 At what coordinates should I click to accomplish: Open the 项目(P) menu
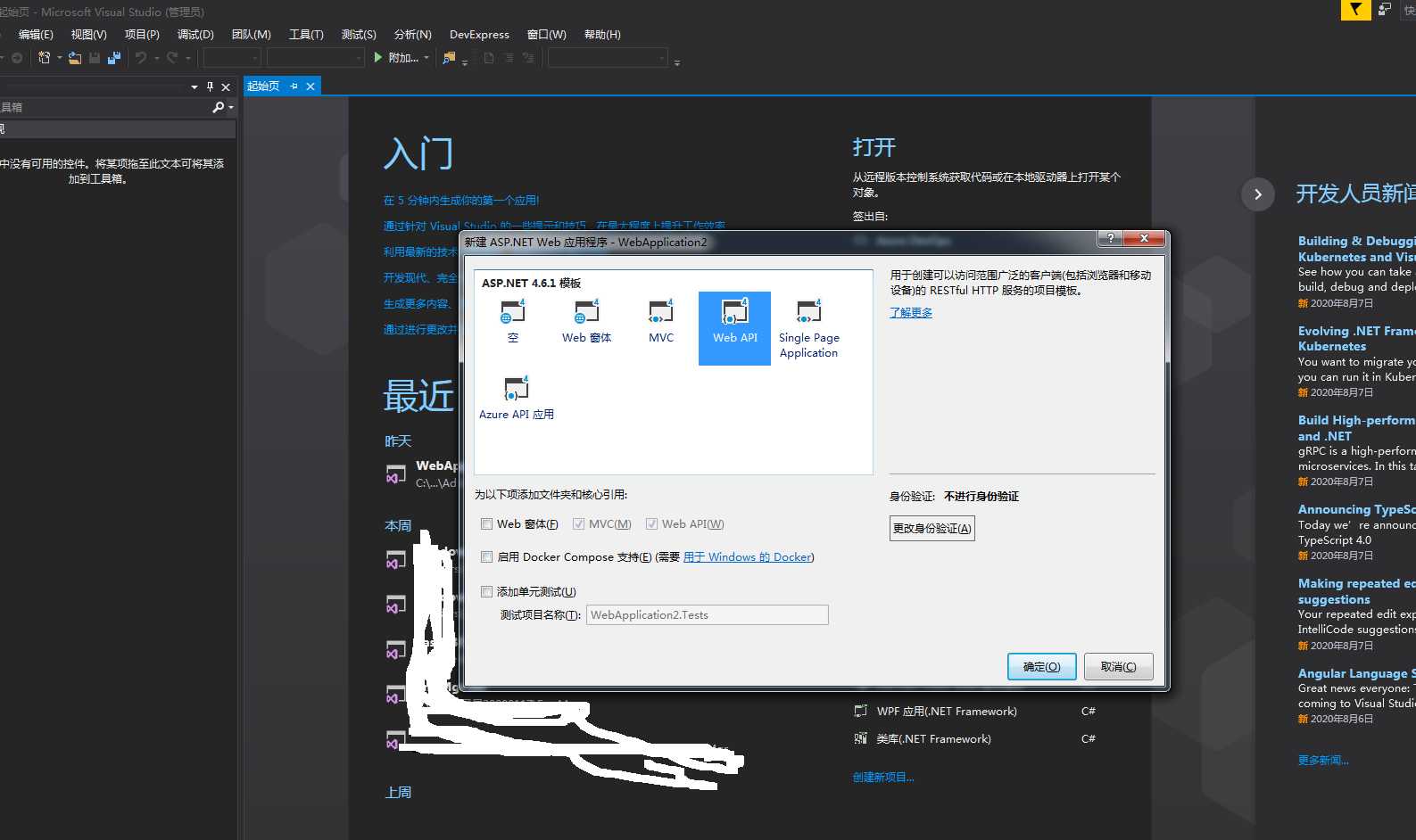[x=142, y=35]
